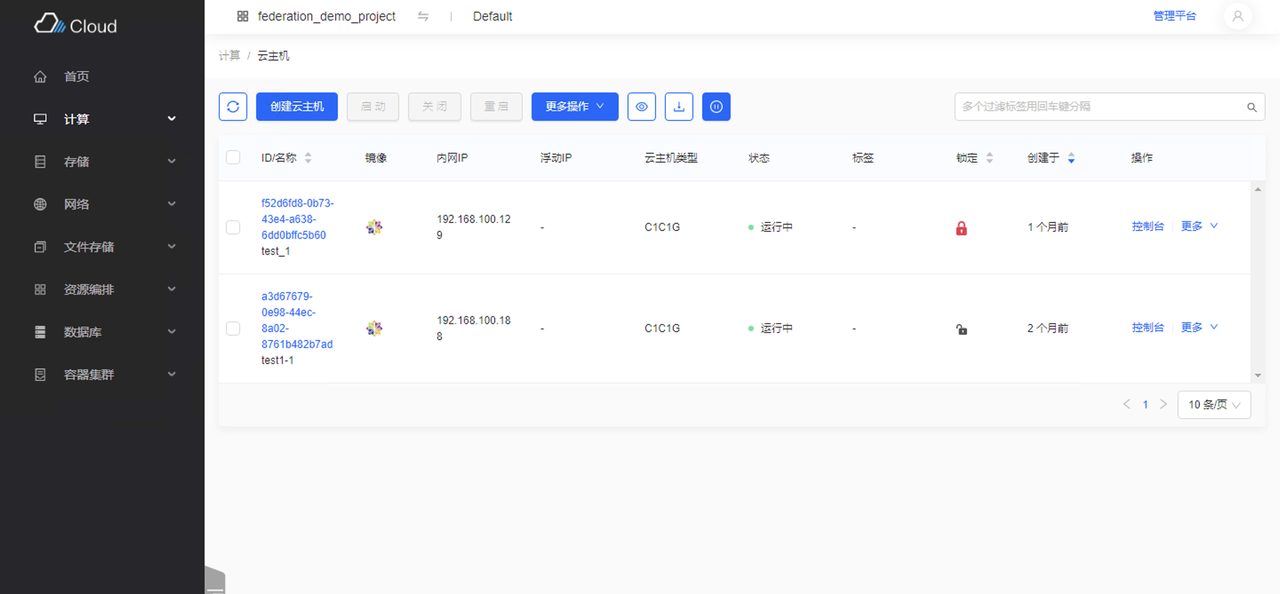Image resolution: width=1280 pixels, height=594 pixels.
Task: Click the blue pause-circle icon in toolbar
Action: pyautogui.click(x=716, y=106)
